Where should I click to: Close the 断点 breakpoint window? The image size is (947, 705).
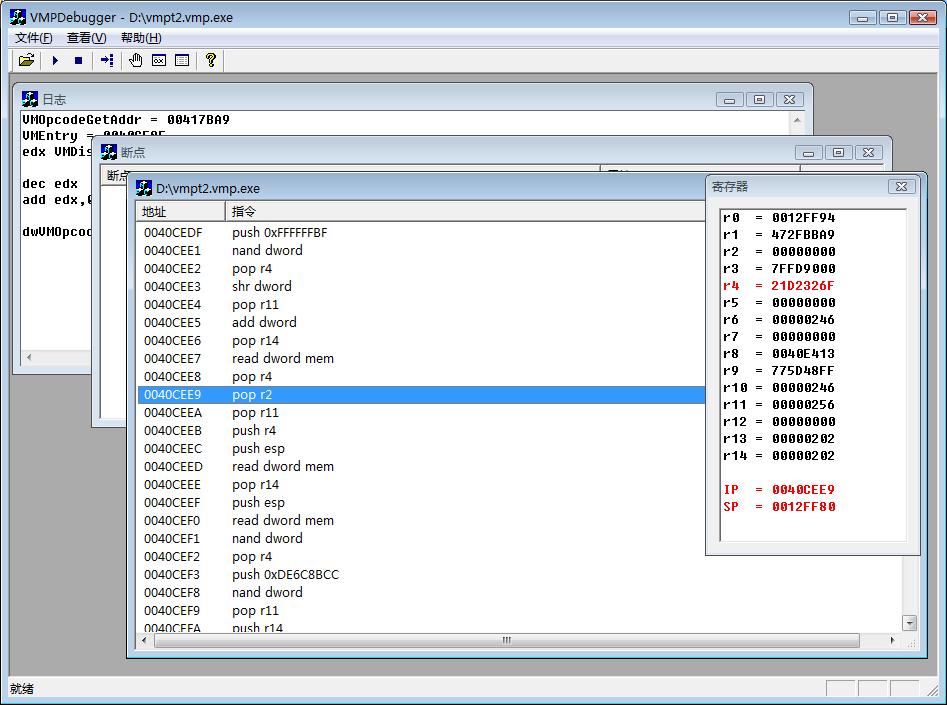[868, 152]
